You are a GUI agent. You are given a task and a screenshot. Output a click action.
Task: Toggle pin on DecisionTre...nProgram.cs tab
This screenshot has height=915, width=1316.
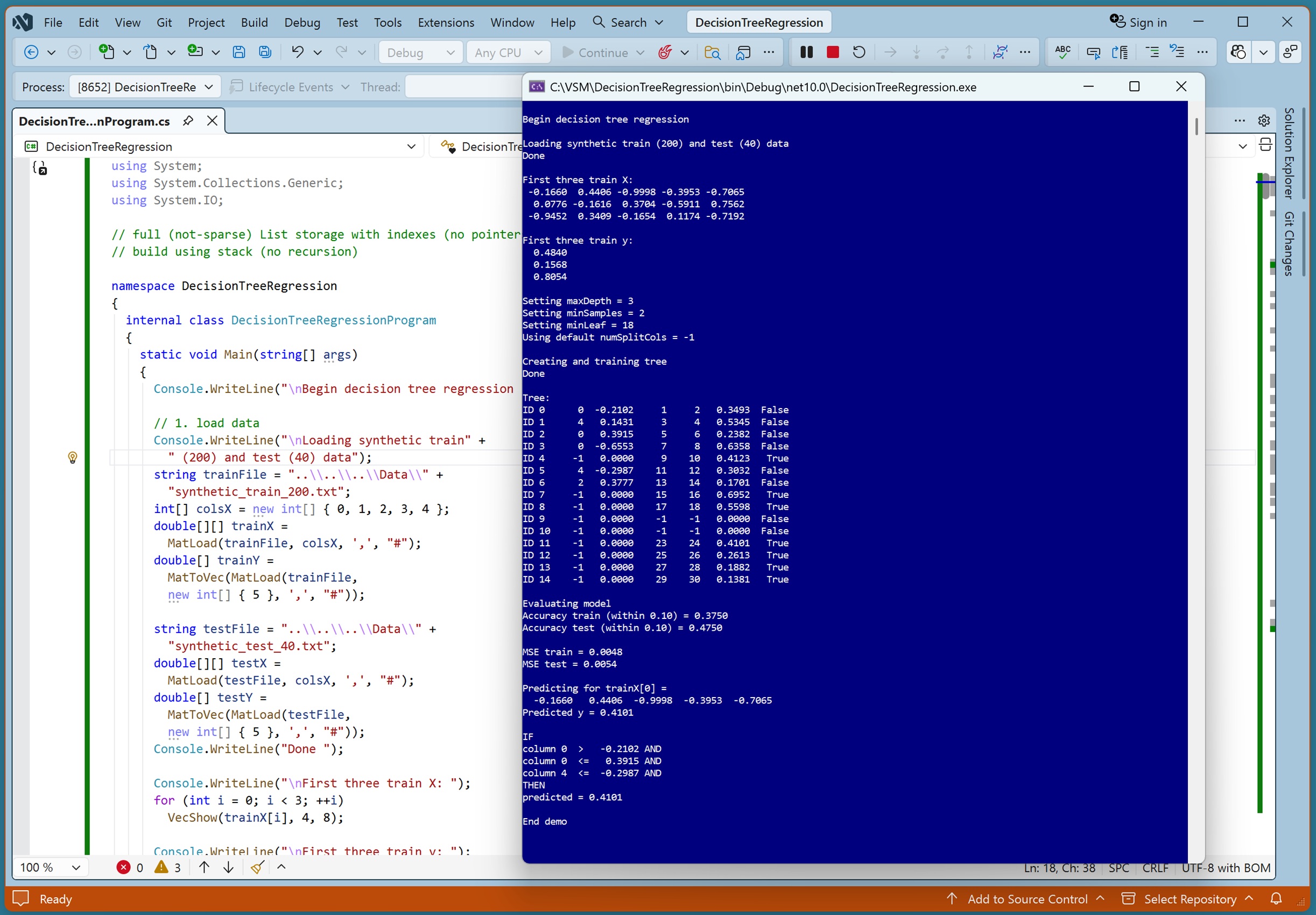(x=188, y=121)
